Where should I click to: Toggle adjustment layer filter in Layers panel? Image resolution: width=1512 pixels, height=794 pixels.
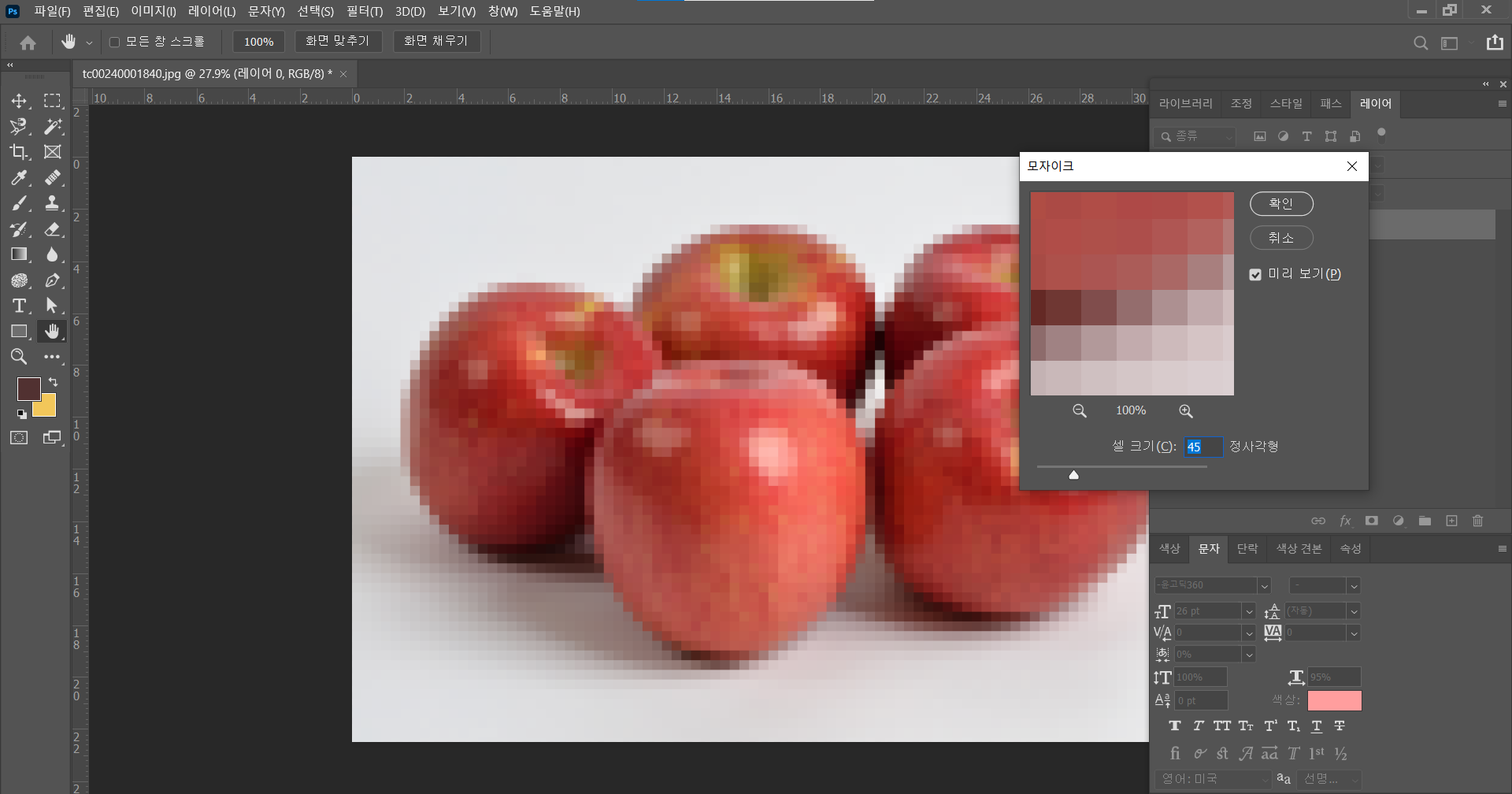(1284, 136)
